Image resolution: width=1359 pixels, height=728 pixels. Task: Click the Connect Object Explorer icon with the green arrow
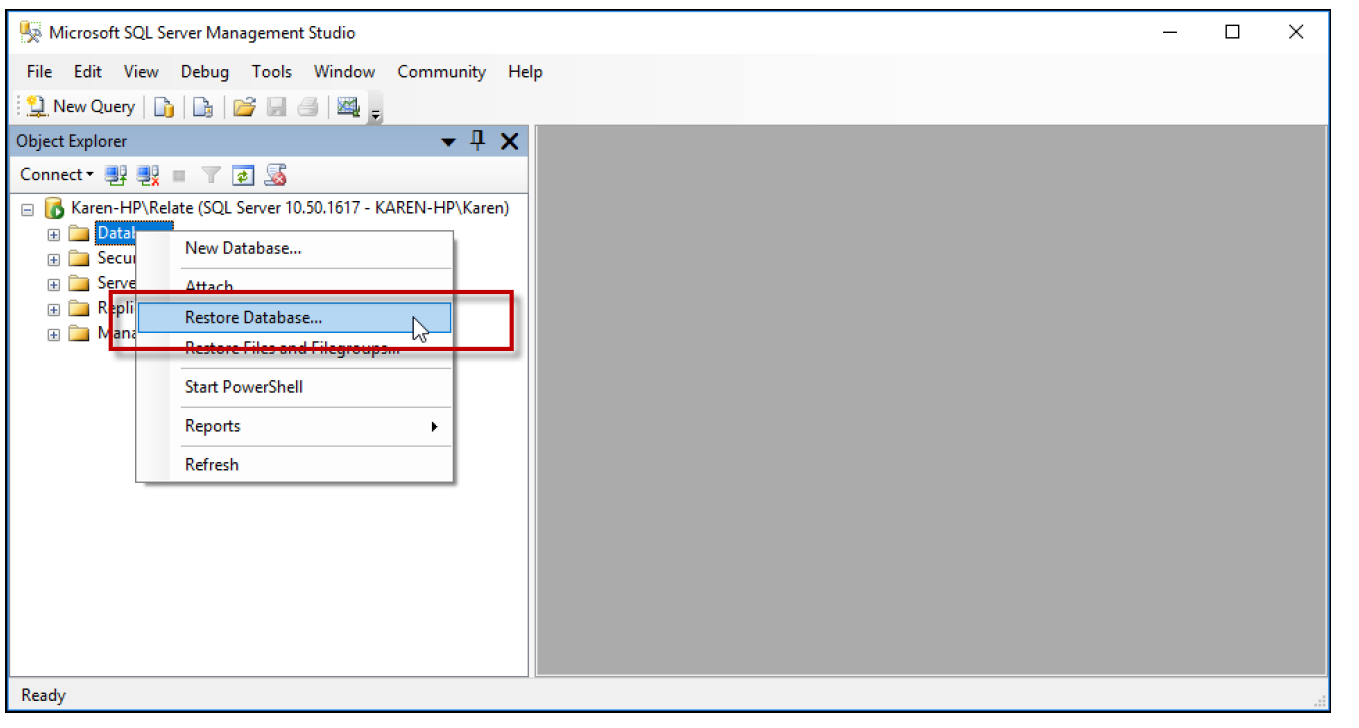(x=116, y=176)
